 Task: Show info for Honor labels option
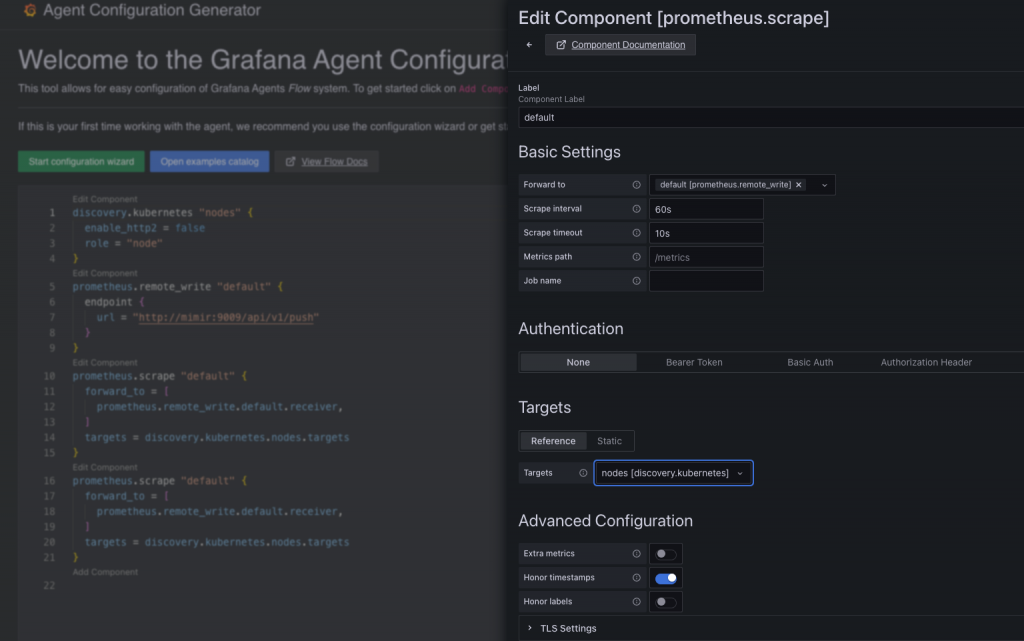pyautogui.click(x=636, y=602)
